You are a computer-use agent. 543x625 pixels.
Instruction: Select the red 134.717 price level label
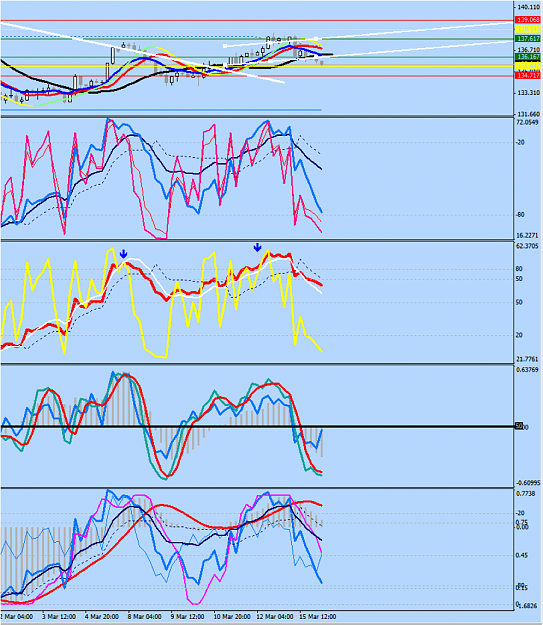[x=527, y=75]
